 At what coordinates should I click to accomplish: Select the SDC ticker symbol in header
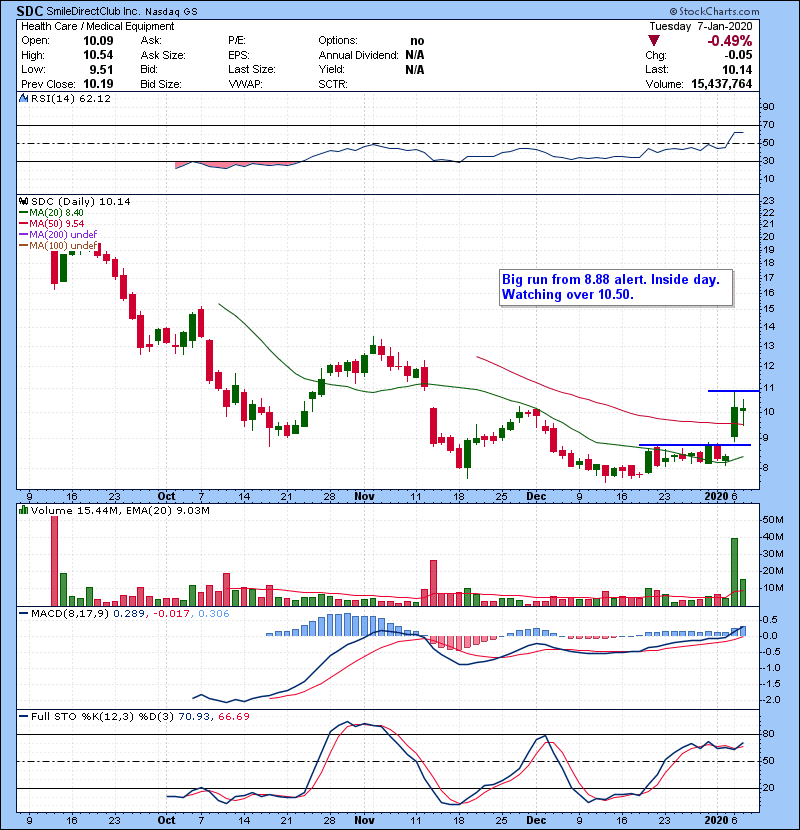pyautogui.click(x=30, y=11)
